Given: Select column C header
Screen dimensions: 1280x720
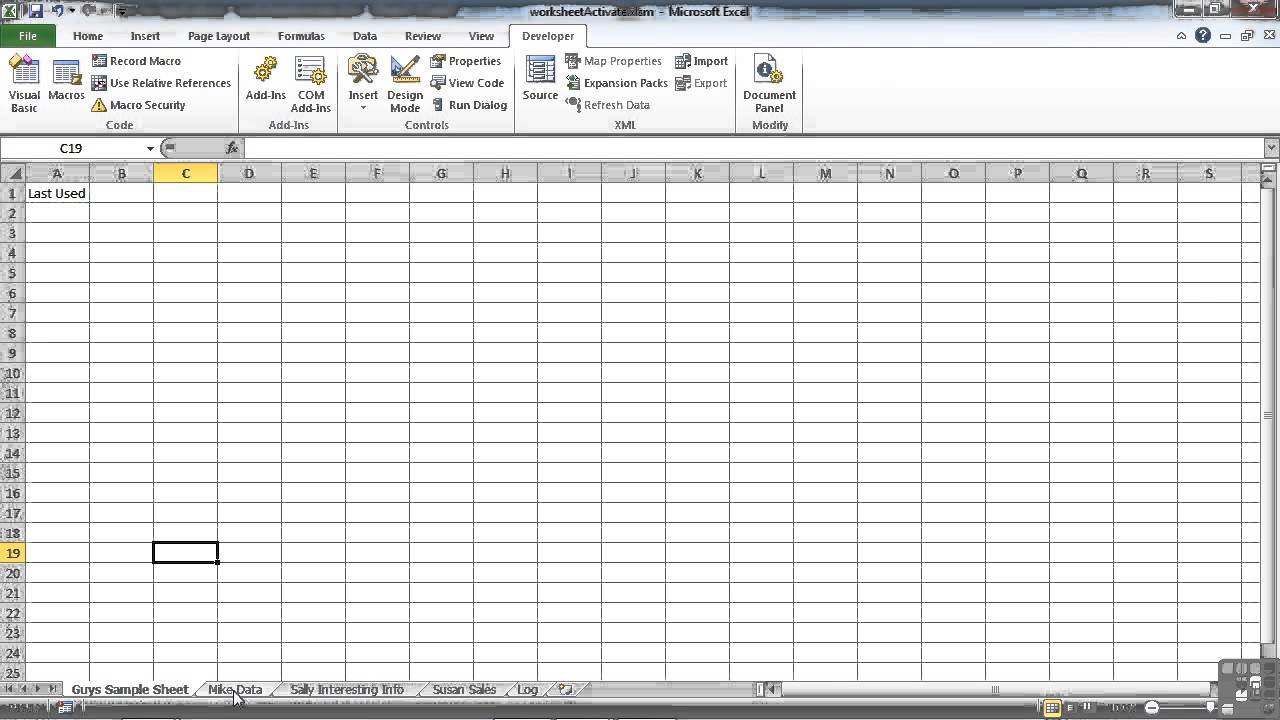Looking at the screenshot, I should click(185, 173).
